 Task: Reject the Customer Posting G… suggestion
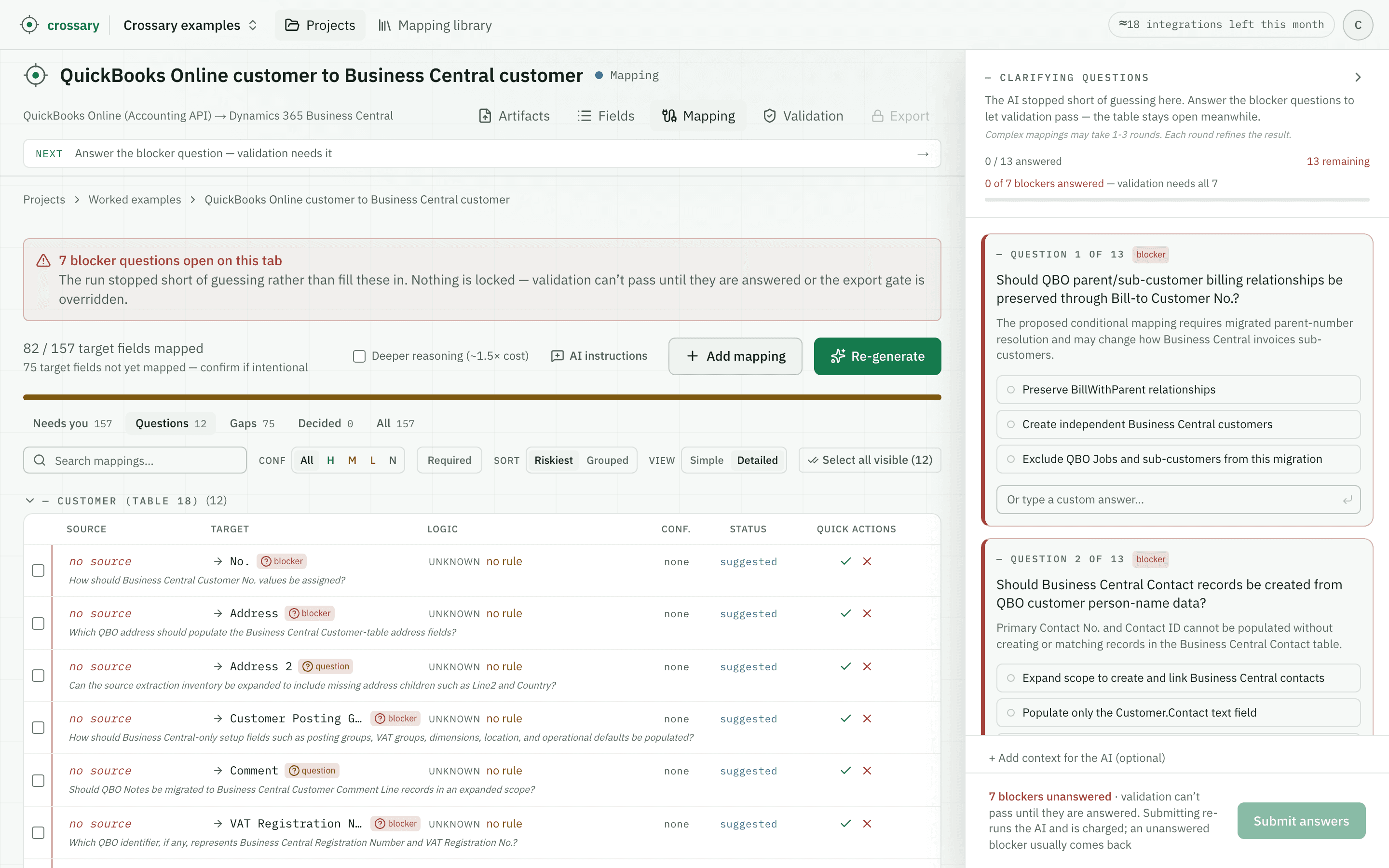pyautogui.click(x=867, y=719)
